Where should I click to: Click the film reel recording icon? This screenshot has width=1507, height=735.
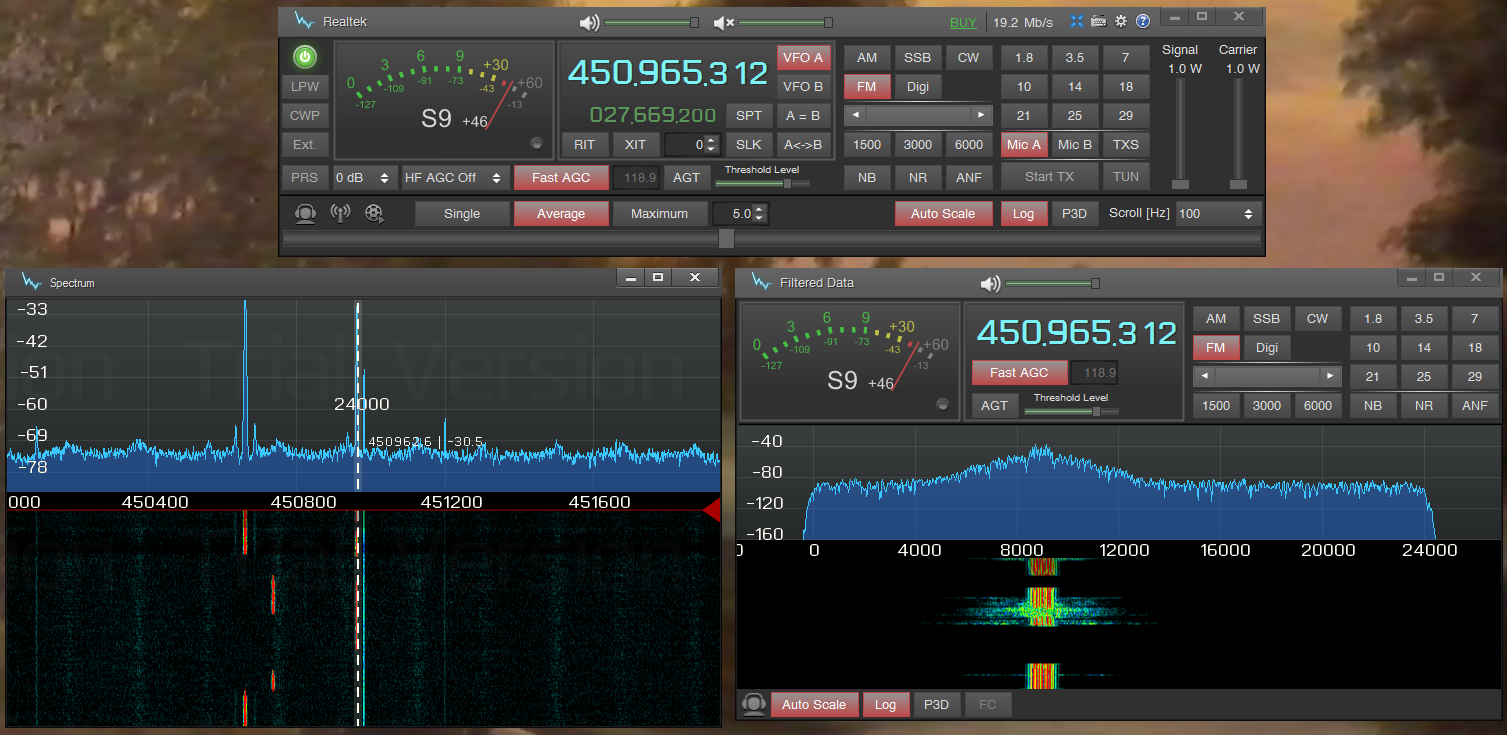tap(374, 213)
